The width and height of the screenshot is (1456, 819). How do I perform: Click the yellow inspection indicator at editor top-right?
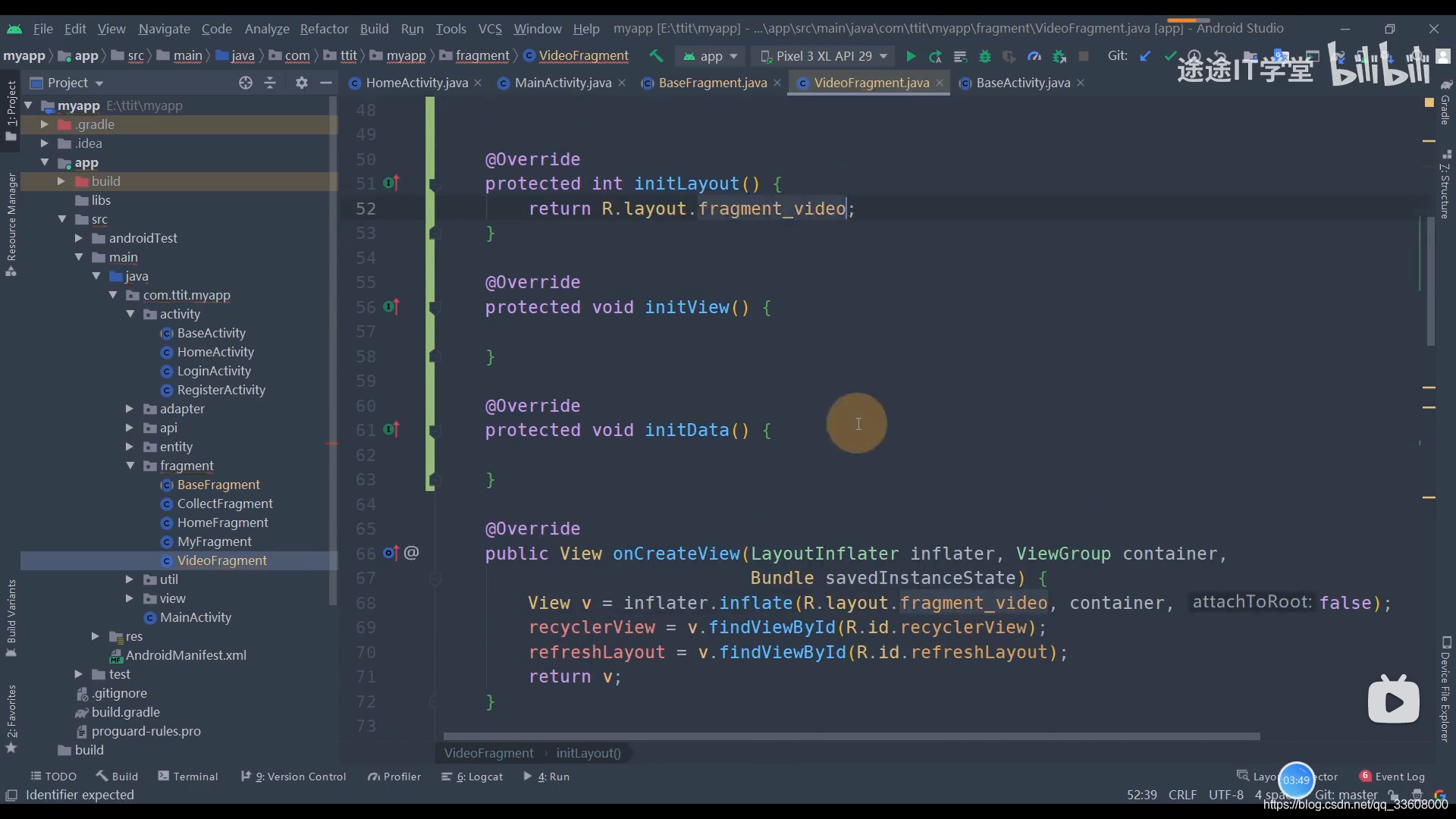[1429, 102]
